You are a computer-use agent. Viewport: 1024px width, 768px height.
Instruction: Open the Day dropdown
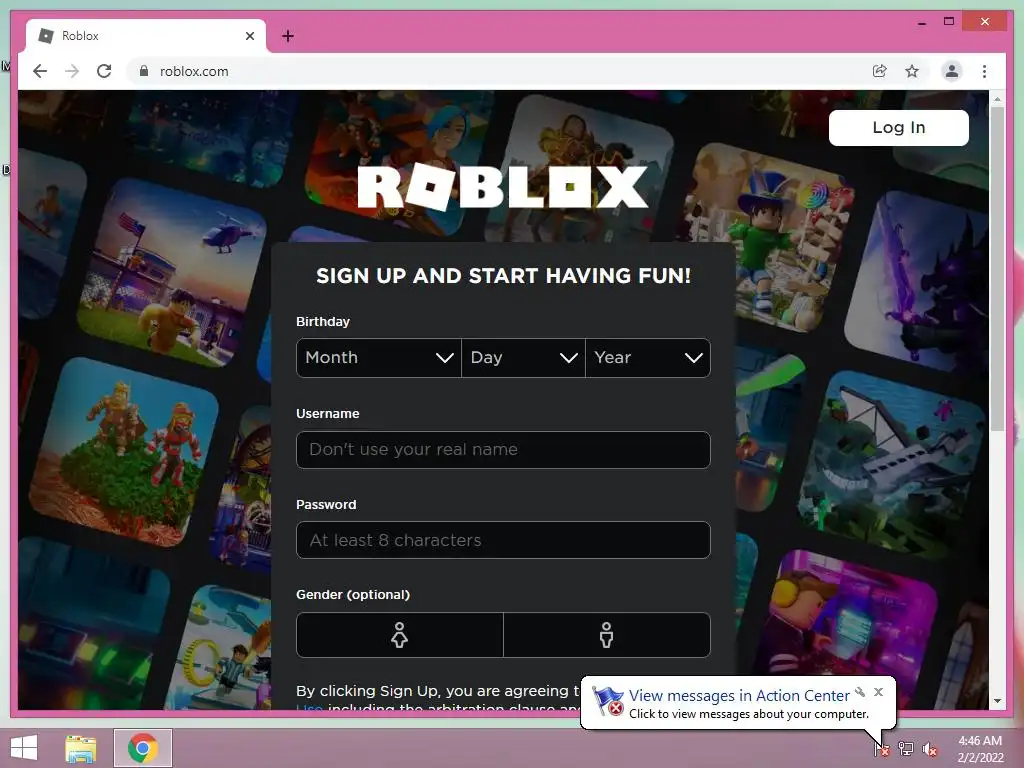(x=523, y=358)
